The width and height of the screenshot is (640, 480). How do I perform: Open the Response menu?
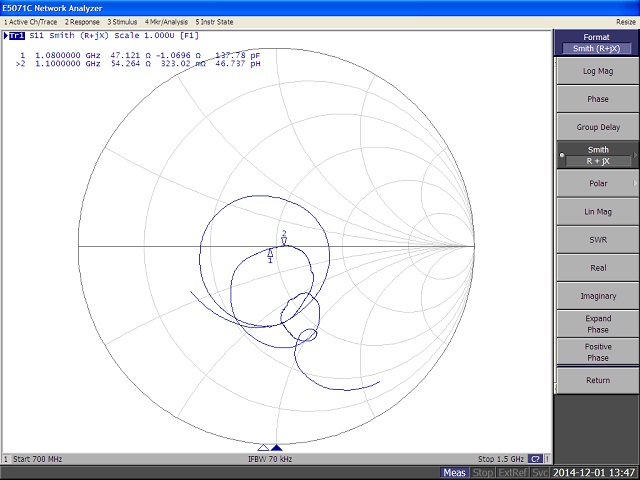coord(82,22)
